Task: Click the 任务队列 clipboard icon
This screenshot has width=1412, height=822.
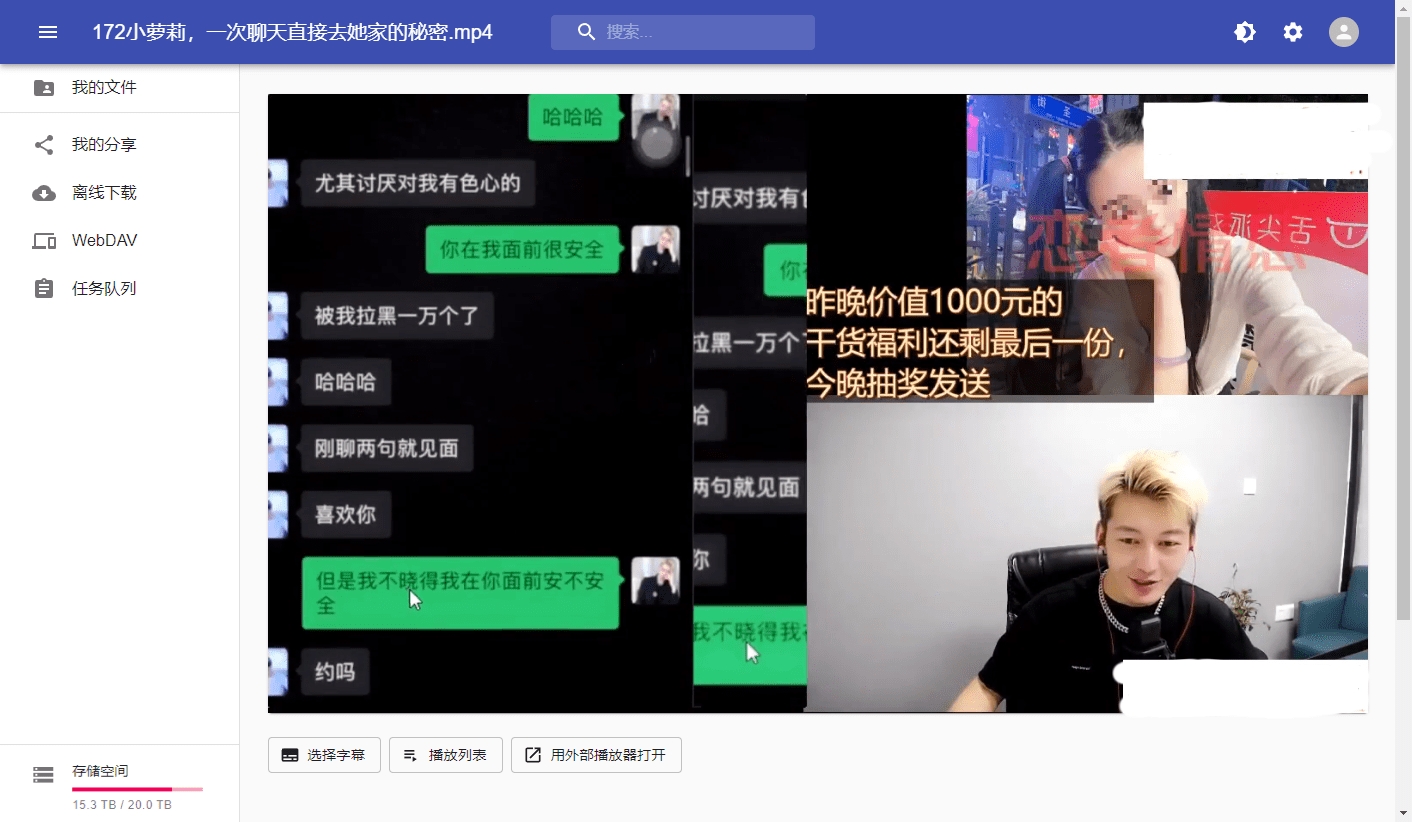Action: [x=44, y=289]
